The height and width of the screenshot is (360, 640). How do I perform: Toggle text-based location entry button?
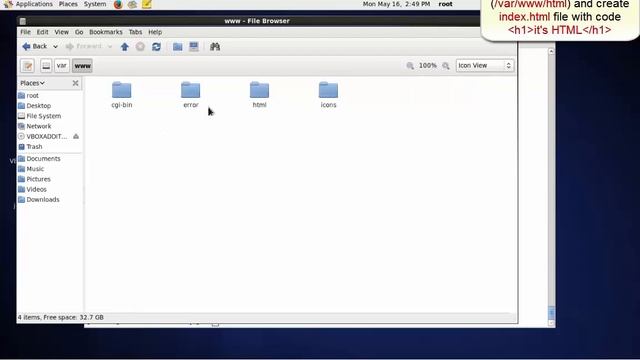coord(28,66)
